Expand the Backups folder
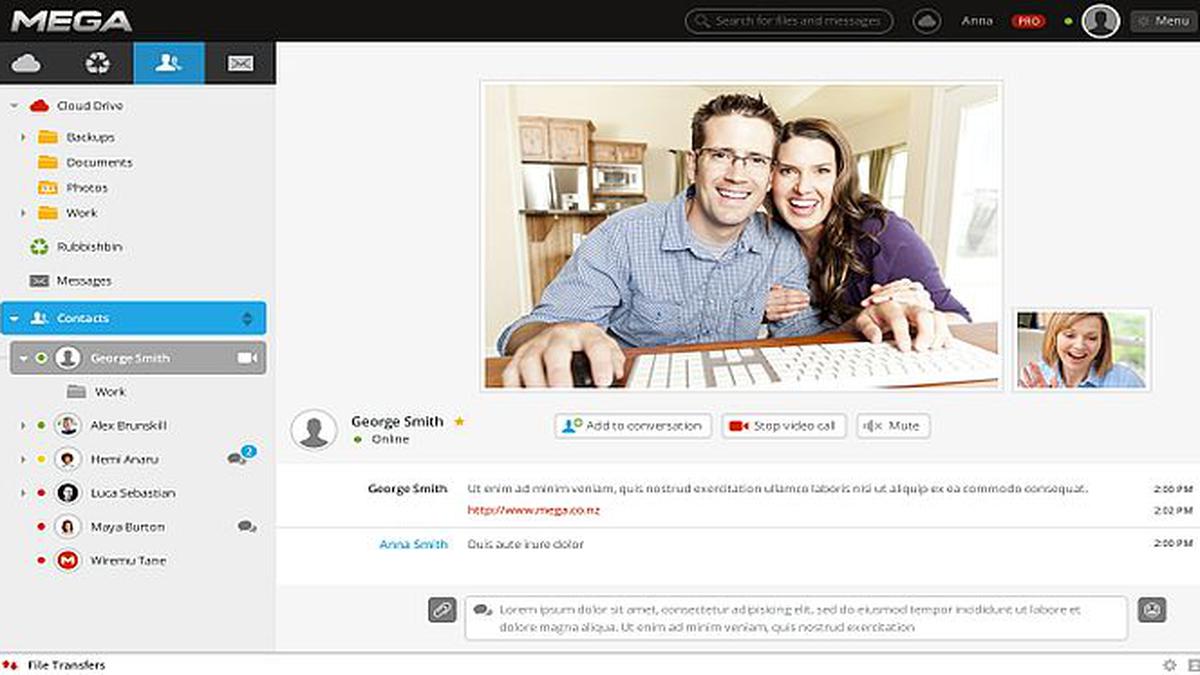 (22, 137)
